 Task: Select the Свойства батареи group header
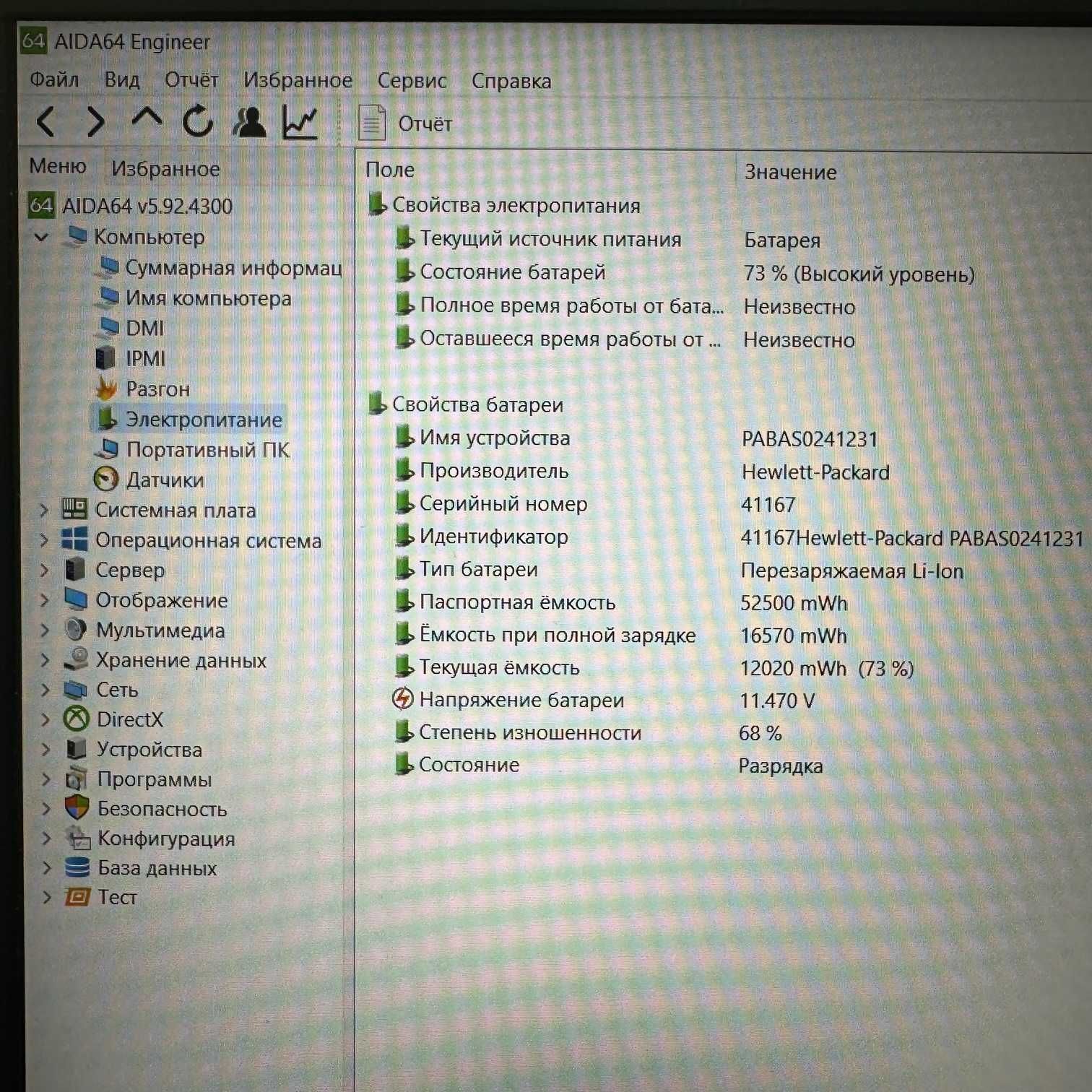466,404
